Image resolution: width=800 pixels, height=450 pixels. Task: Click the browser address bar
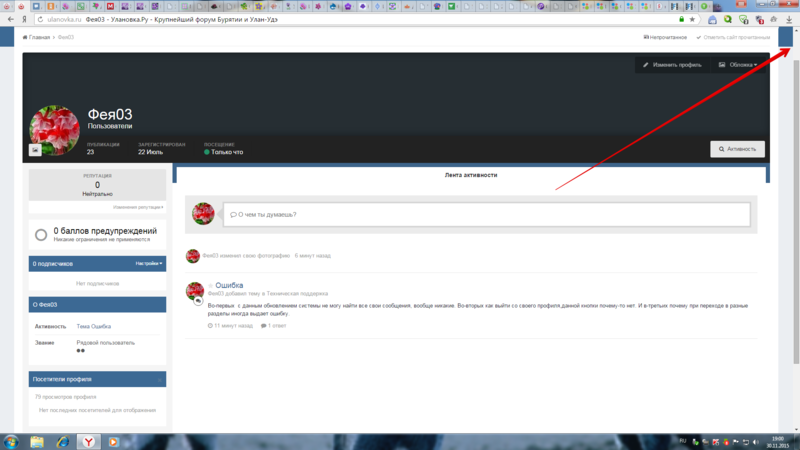point(357,19)
